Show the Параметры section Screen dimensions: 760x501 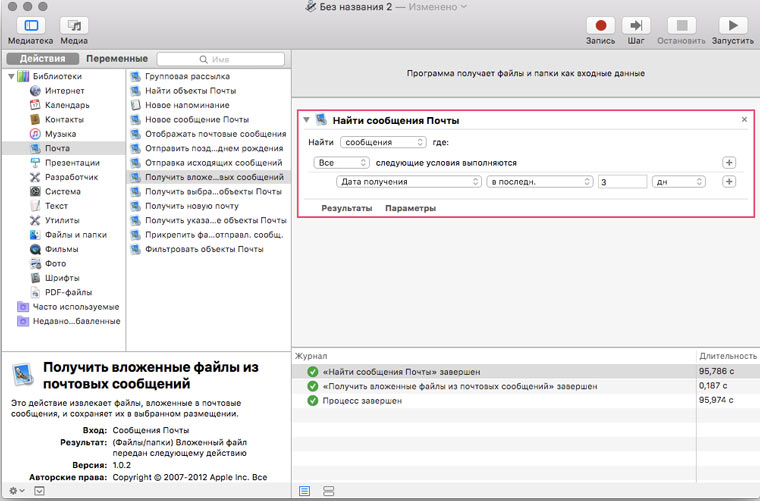411,208
